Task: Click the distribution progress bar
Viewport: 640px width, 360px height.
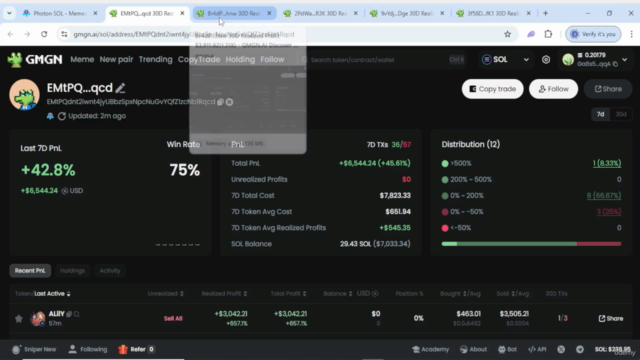Action: [x=531, y=244]
